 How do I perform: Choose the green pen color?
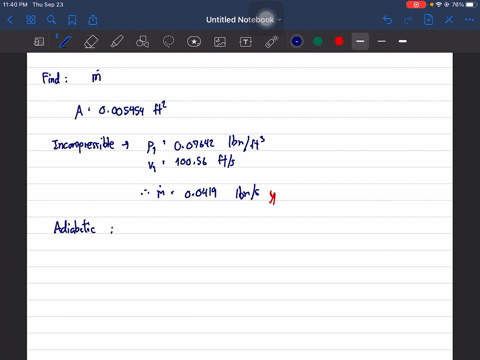tap(318, 41)
